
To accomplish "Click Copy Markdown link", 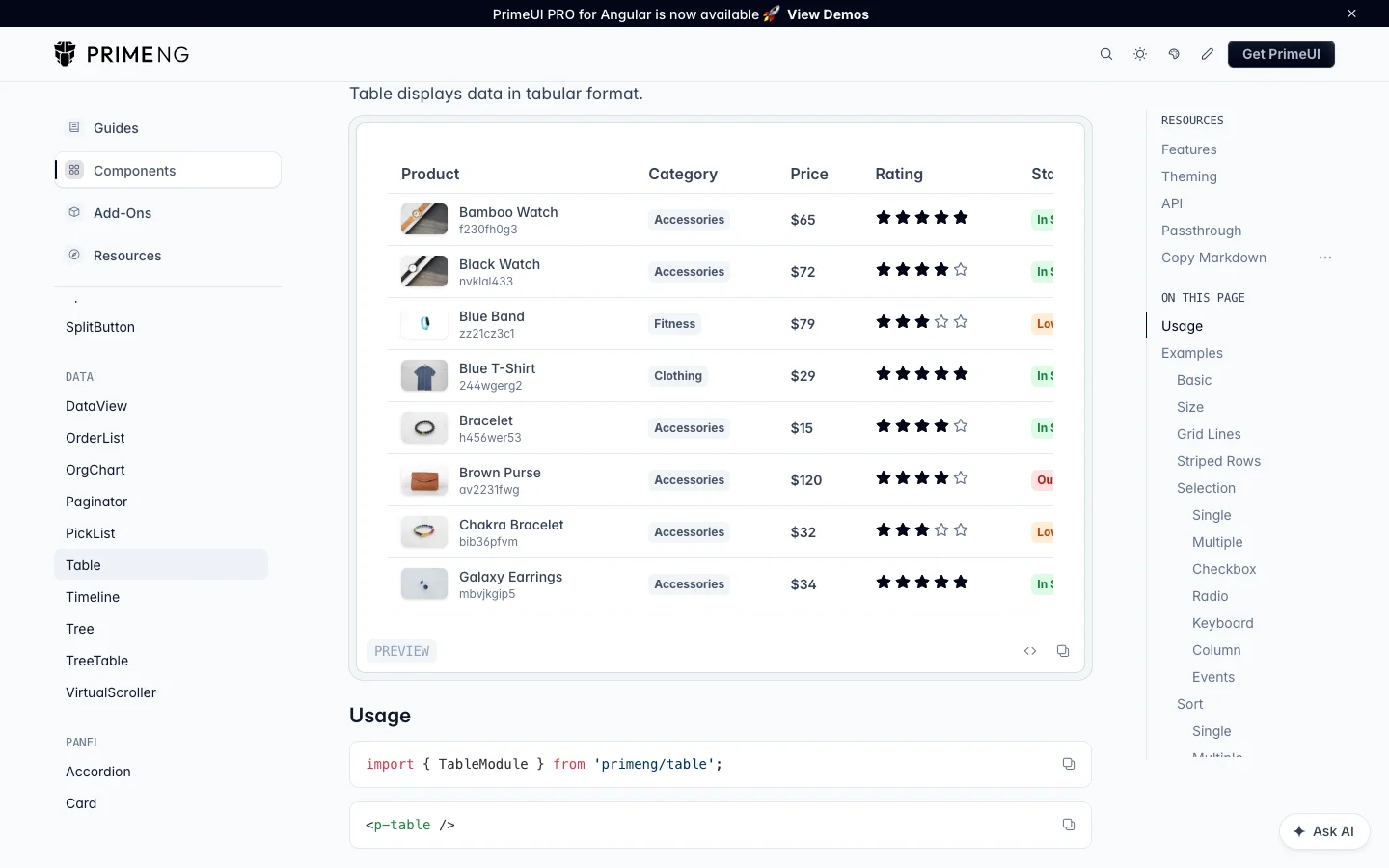I will click(1213, 258).
